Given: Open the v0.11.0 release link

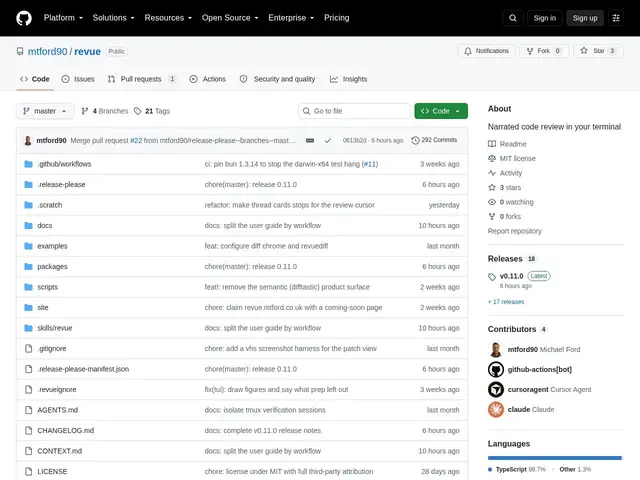Looking at the screenshot, I should 511,276.
